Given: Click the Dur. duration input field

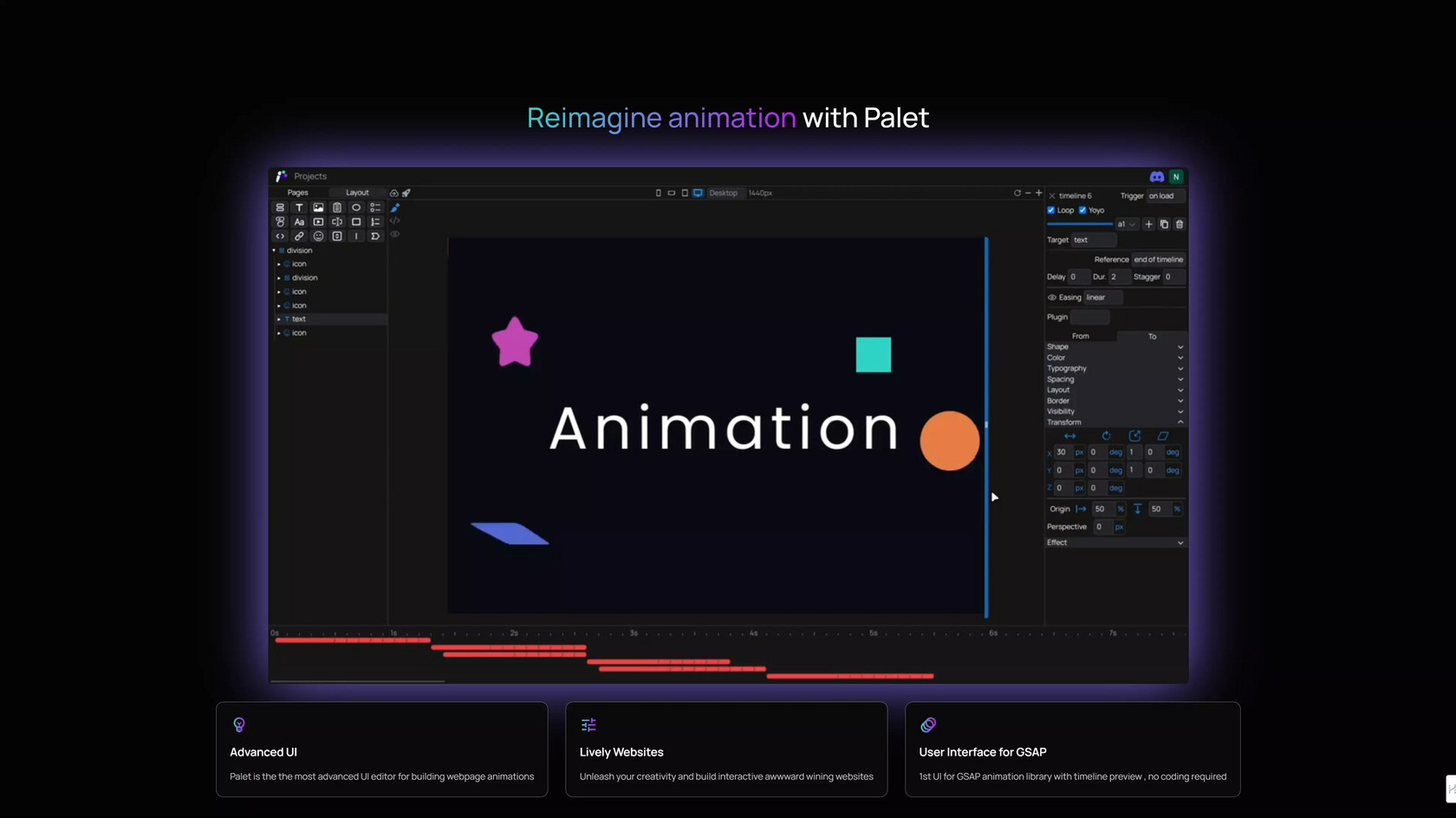Looking at the screenshot, I should (1119, 277).
